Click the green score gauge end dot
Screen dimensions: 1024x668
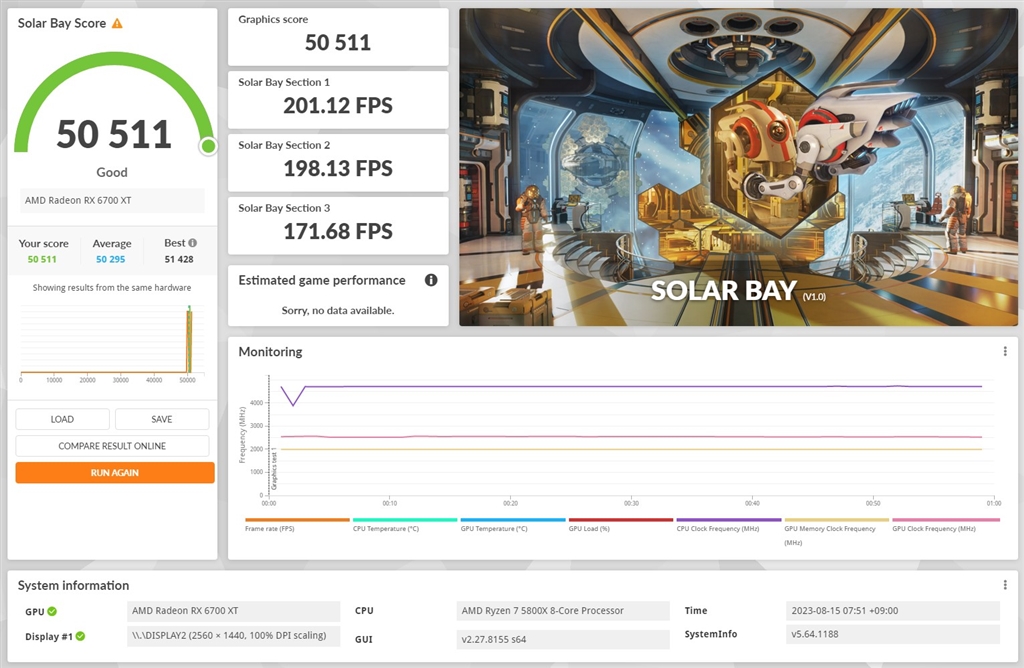pyautogui.click(x=208, y=146)
